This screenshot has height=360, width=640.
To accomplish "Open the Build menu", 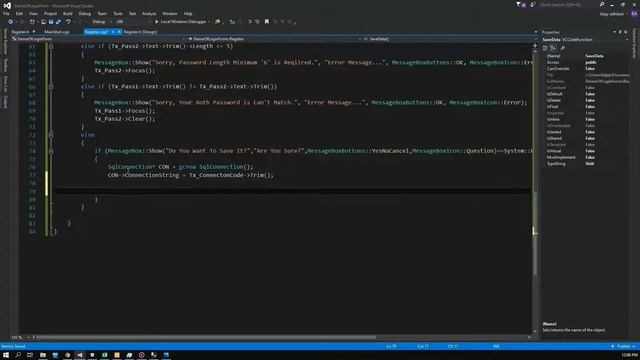I will (x=68, y=13).
